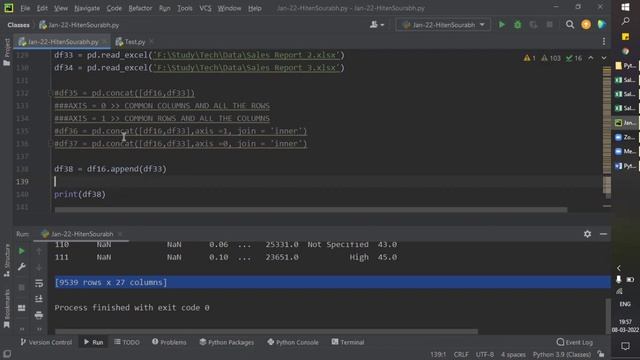
Task: Open the Event Log
Action: [575, 342]
